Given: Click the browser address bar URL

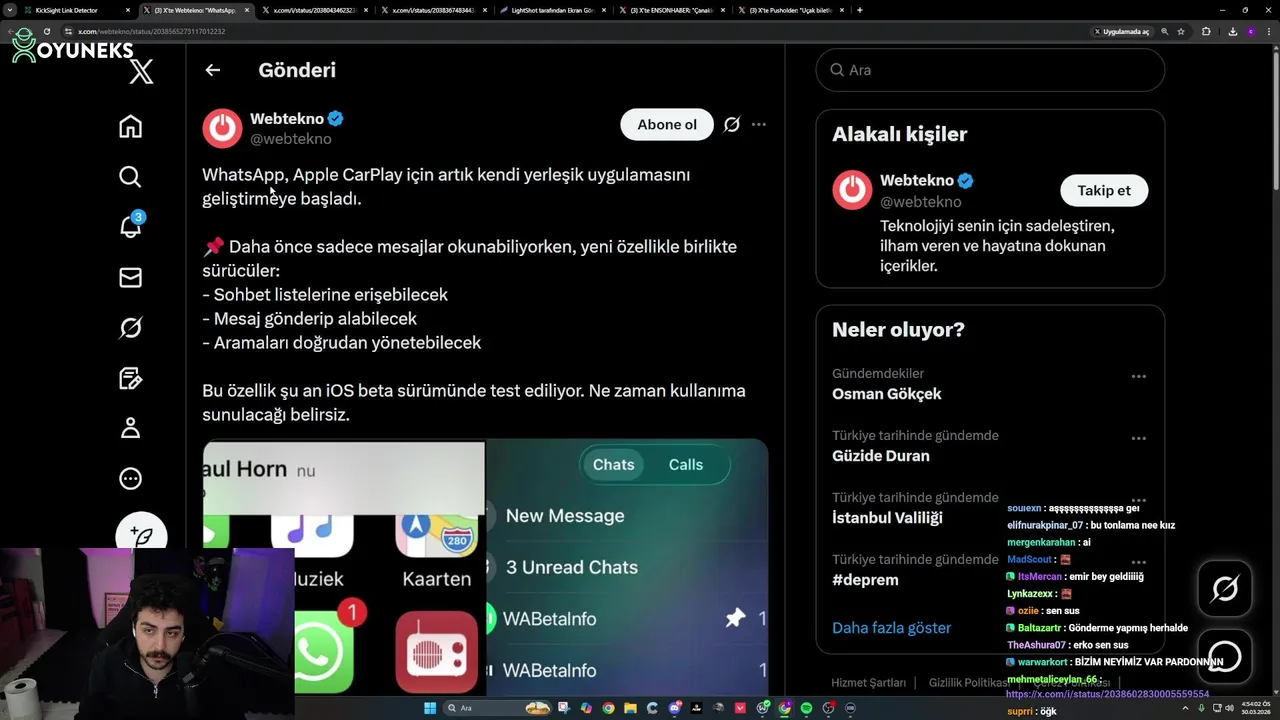Looking at the screenshot, I should tap(152, 32).
